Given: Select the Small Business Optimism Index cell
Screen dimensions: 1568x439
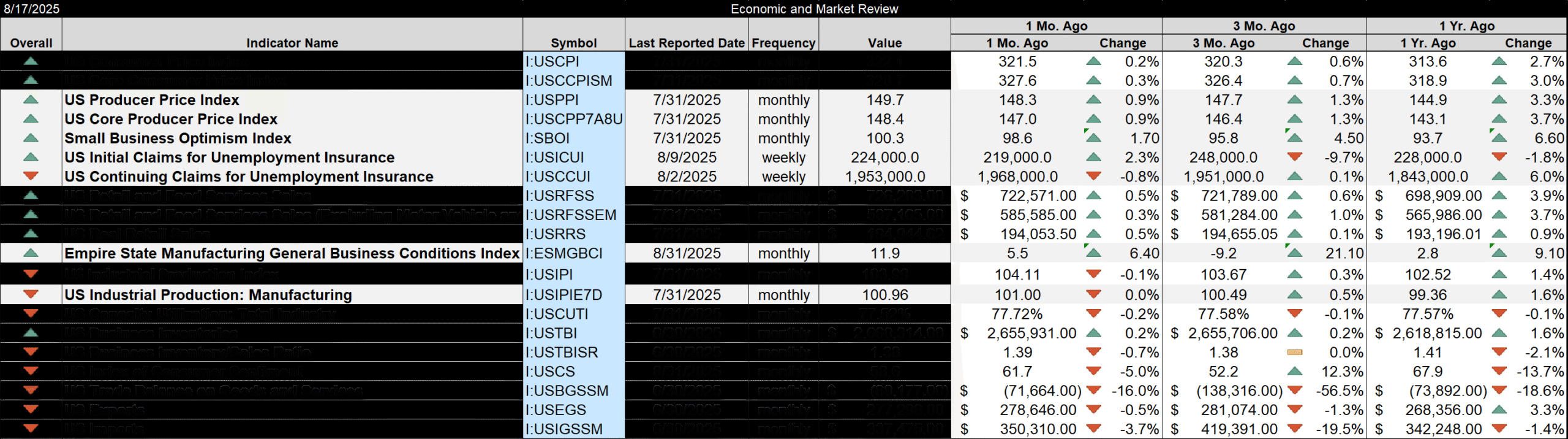Looking at the screenshot, I should pyautogui.click(x=178, y=139).
